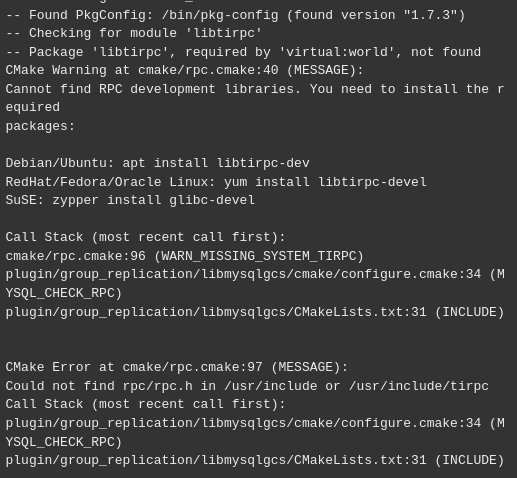Click the second 'Call Stack (most recent call first)' line
Viewport: 517px width, 478px height.
[x=145, y=404]
